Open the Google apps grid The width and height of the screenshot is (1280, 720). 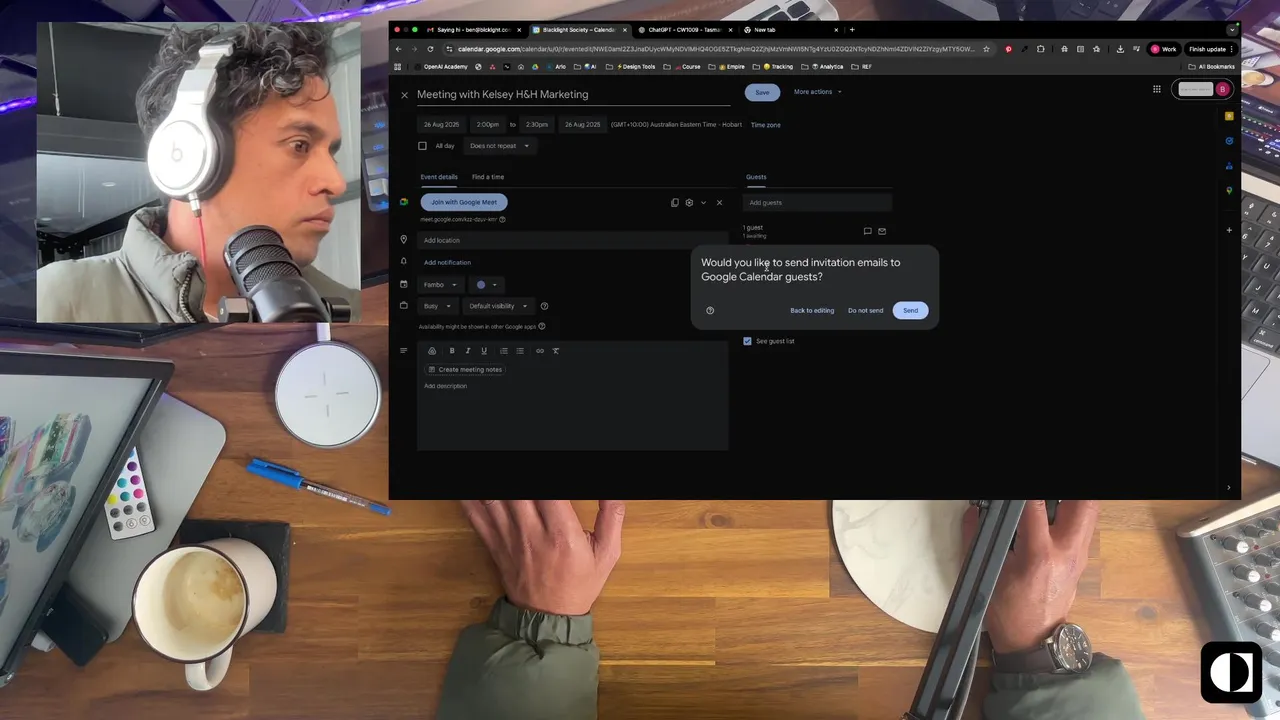click(1157, 89)
